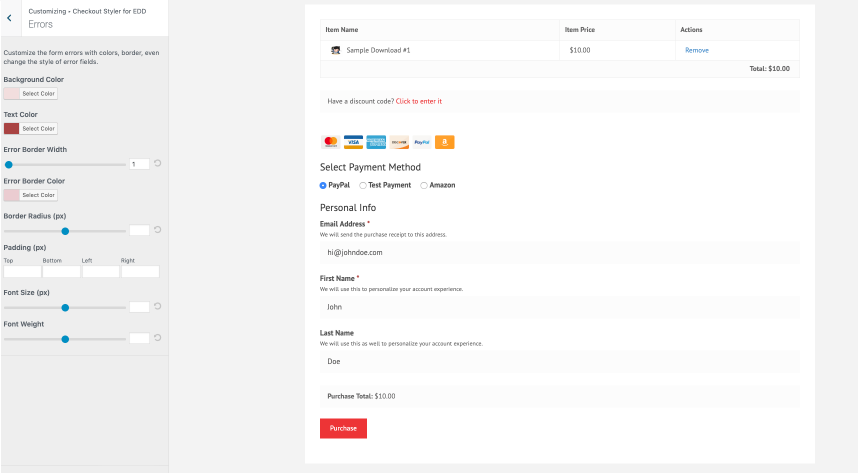The image size is (858, 473).
Task: Click the Bottom padding input
Action: point(61,272)
